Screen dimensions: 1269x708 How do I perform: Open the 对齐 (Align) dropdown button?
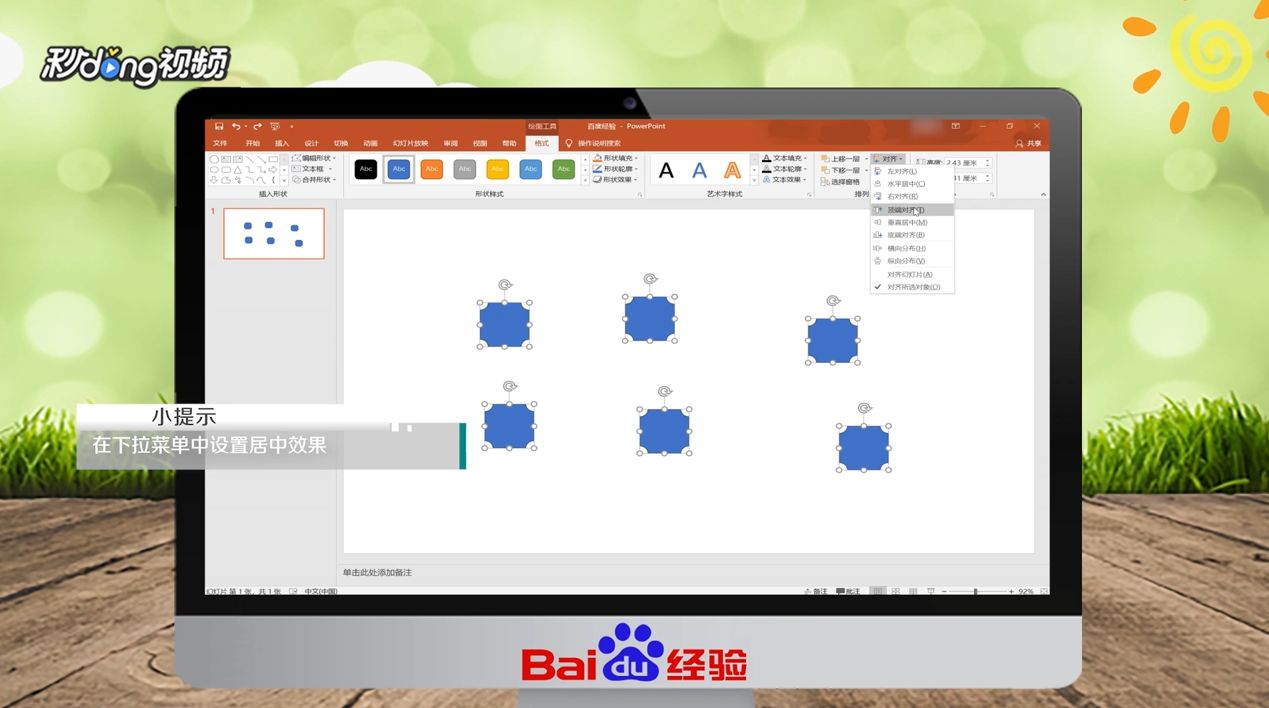(889, 159)
